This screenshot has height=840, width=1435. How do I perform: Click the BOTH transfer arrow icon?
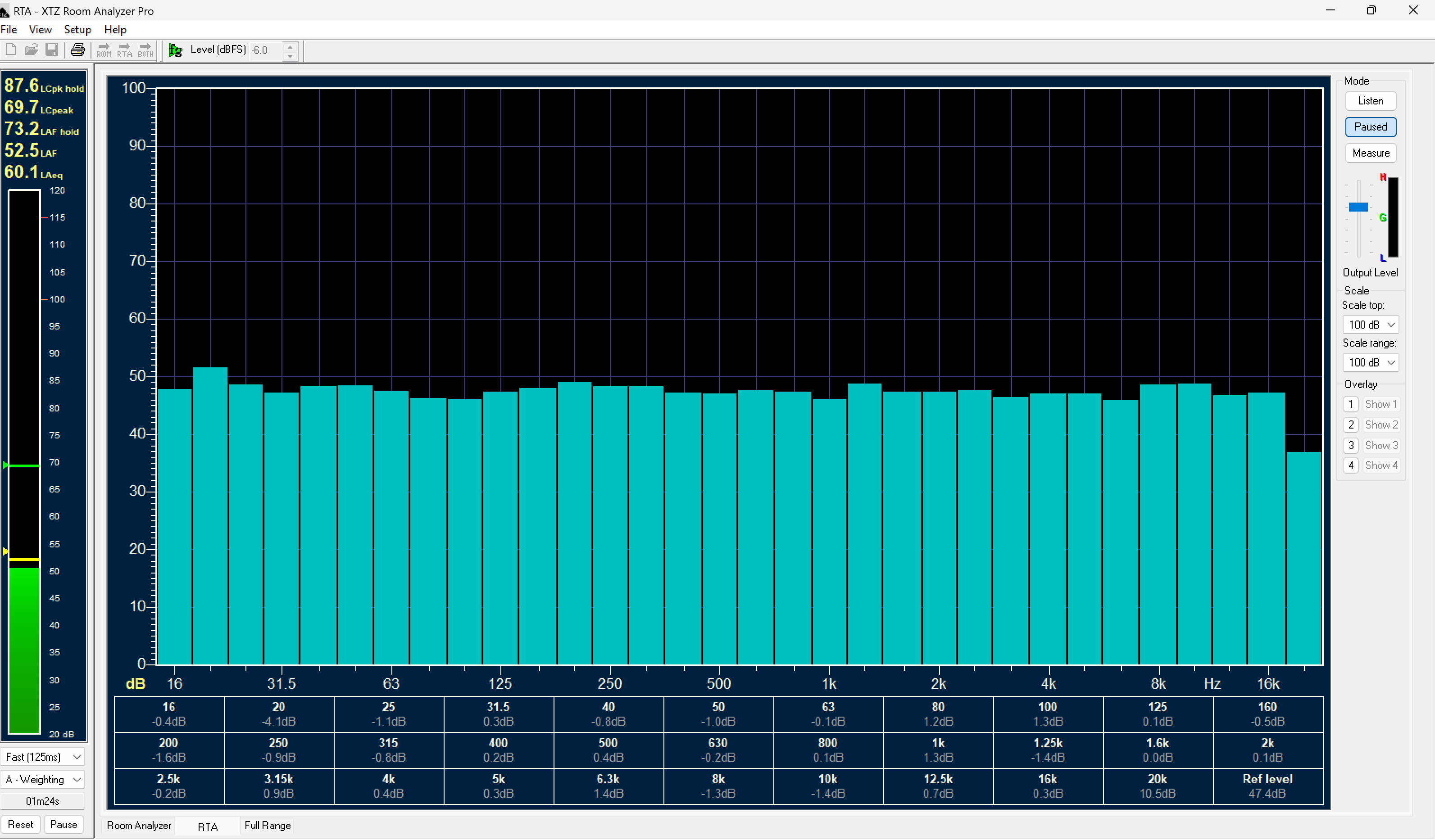[145, 50]
